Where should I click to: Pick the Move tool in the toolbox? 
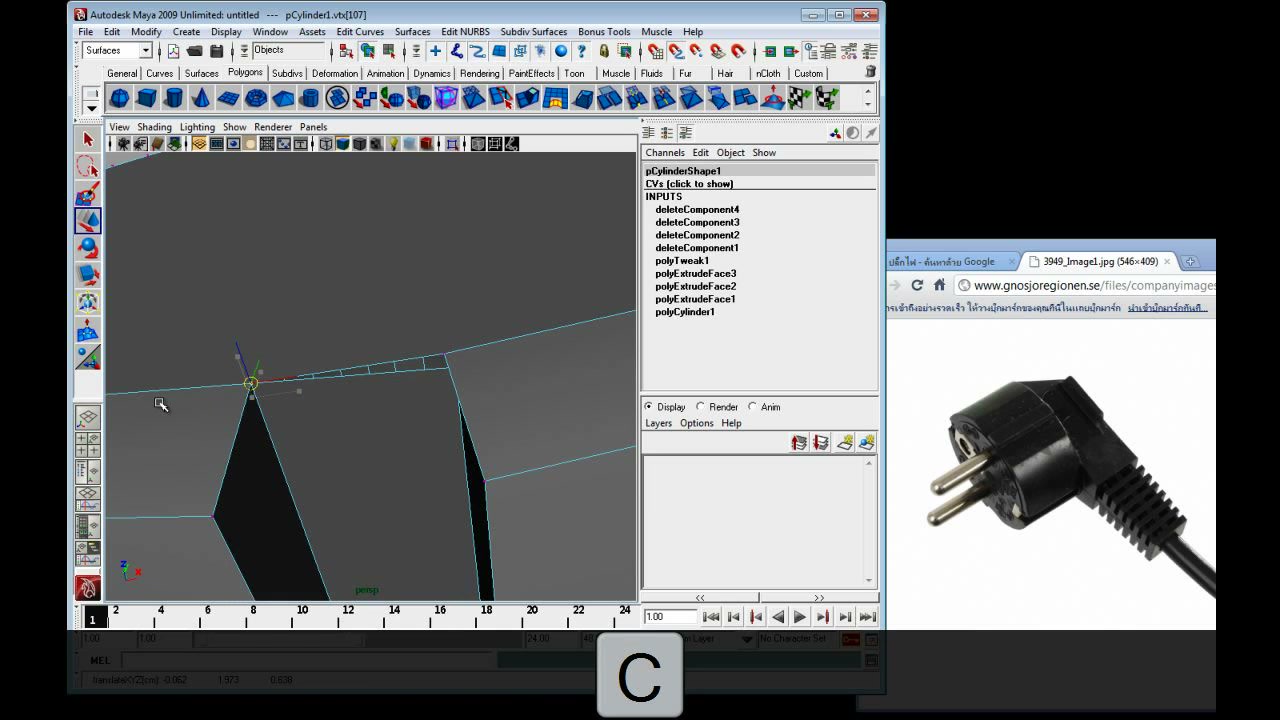click(x=88, y=221)
